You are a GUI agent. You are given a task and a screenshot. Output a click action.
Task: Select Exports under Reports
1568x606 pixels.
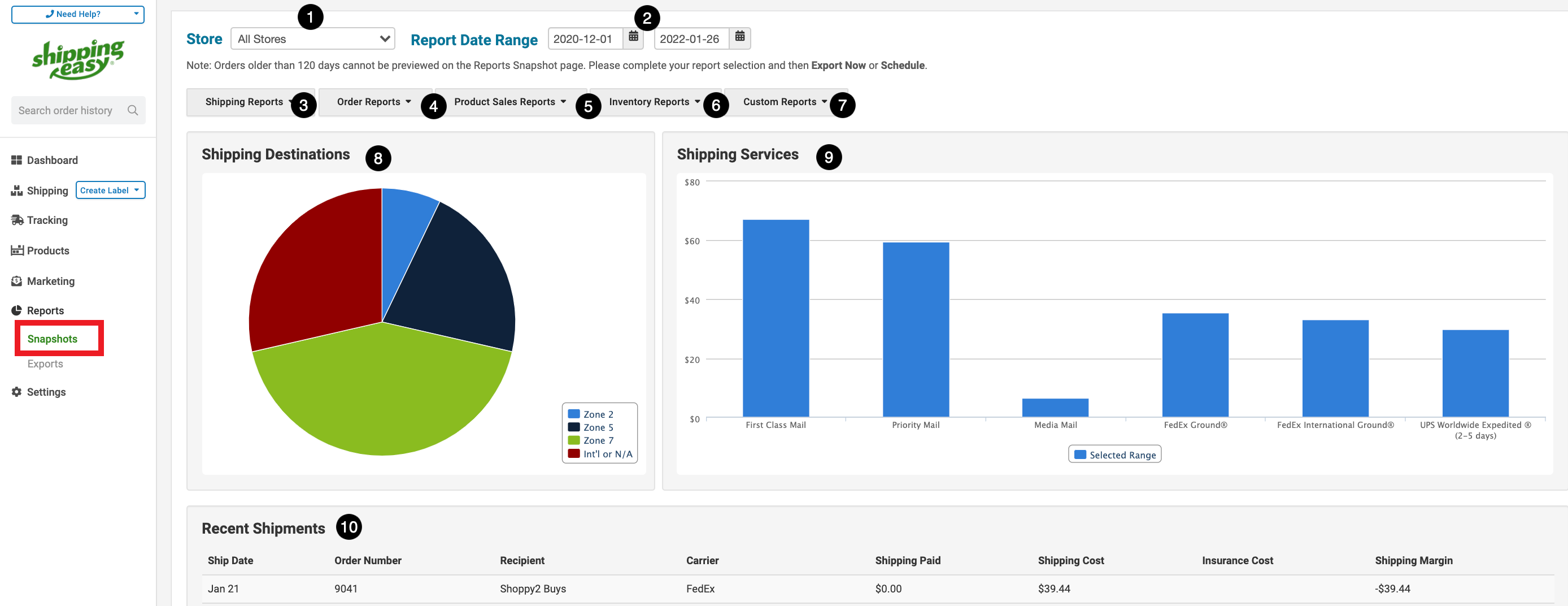45,363
